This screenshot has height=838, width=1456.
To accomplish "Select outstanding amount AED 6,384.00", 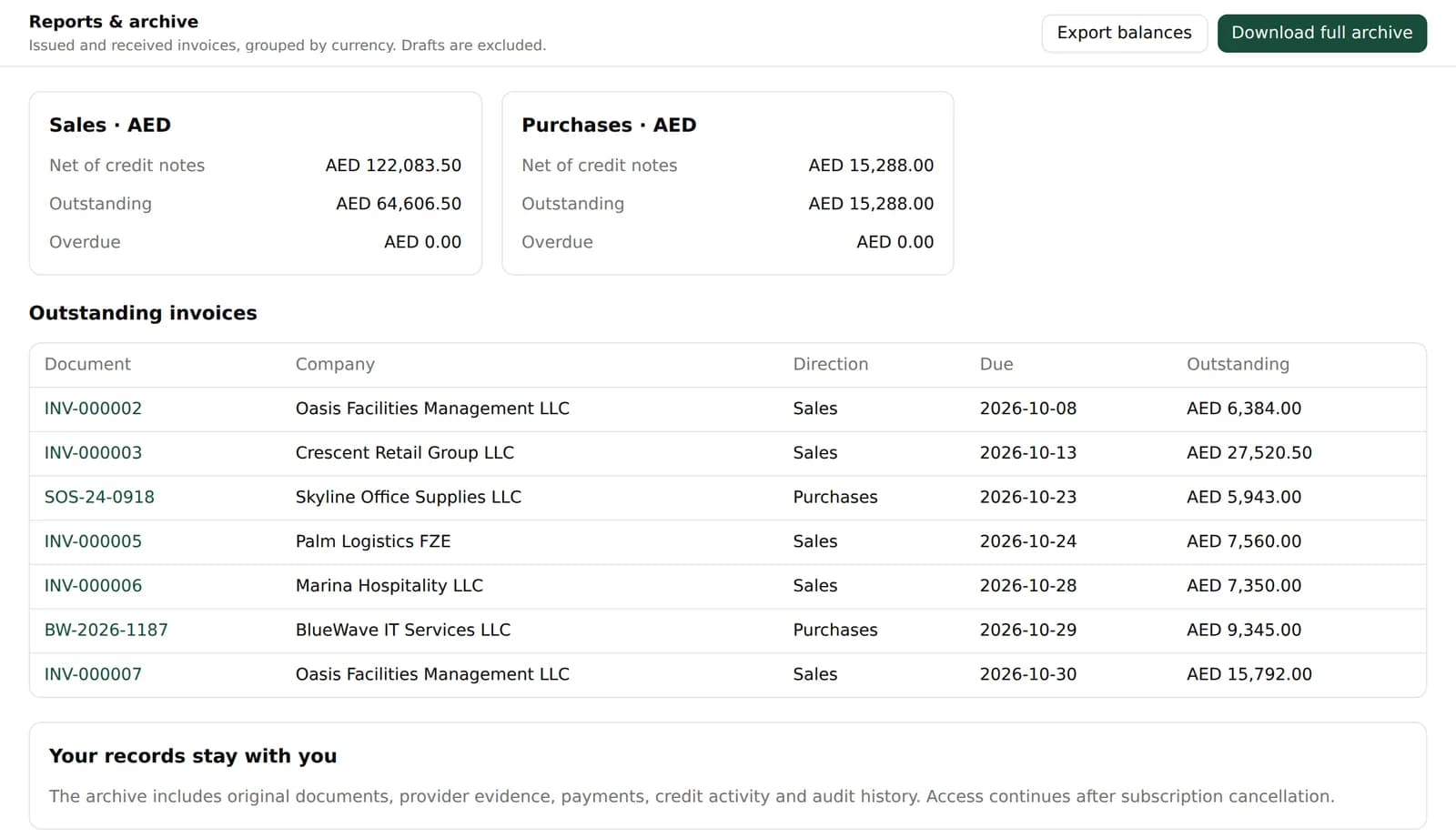I will (1244, 409).
